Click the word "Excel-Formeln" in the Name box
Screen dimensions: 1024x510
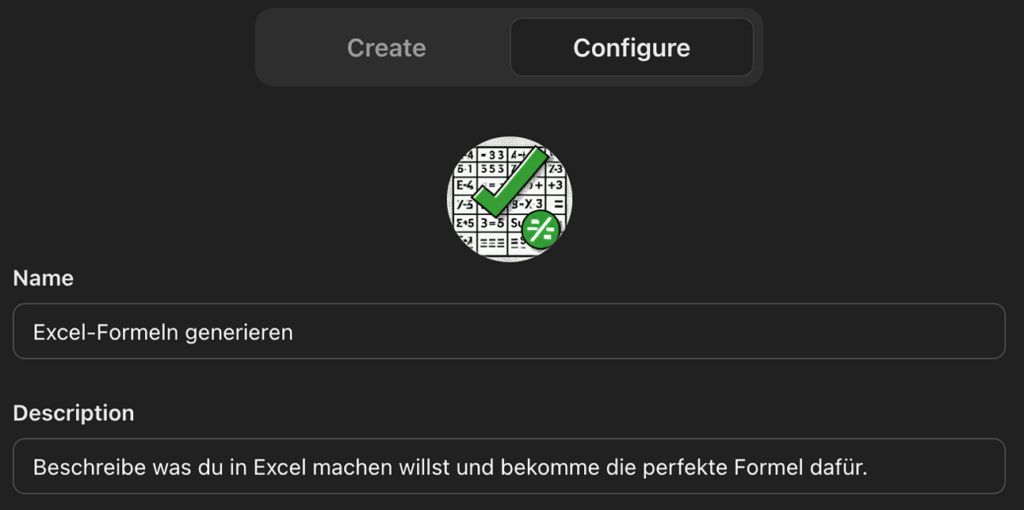(x=94, y=332)
